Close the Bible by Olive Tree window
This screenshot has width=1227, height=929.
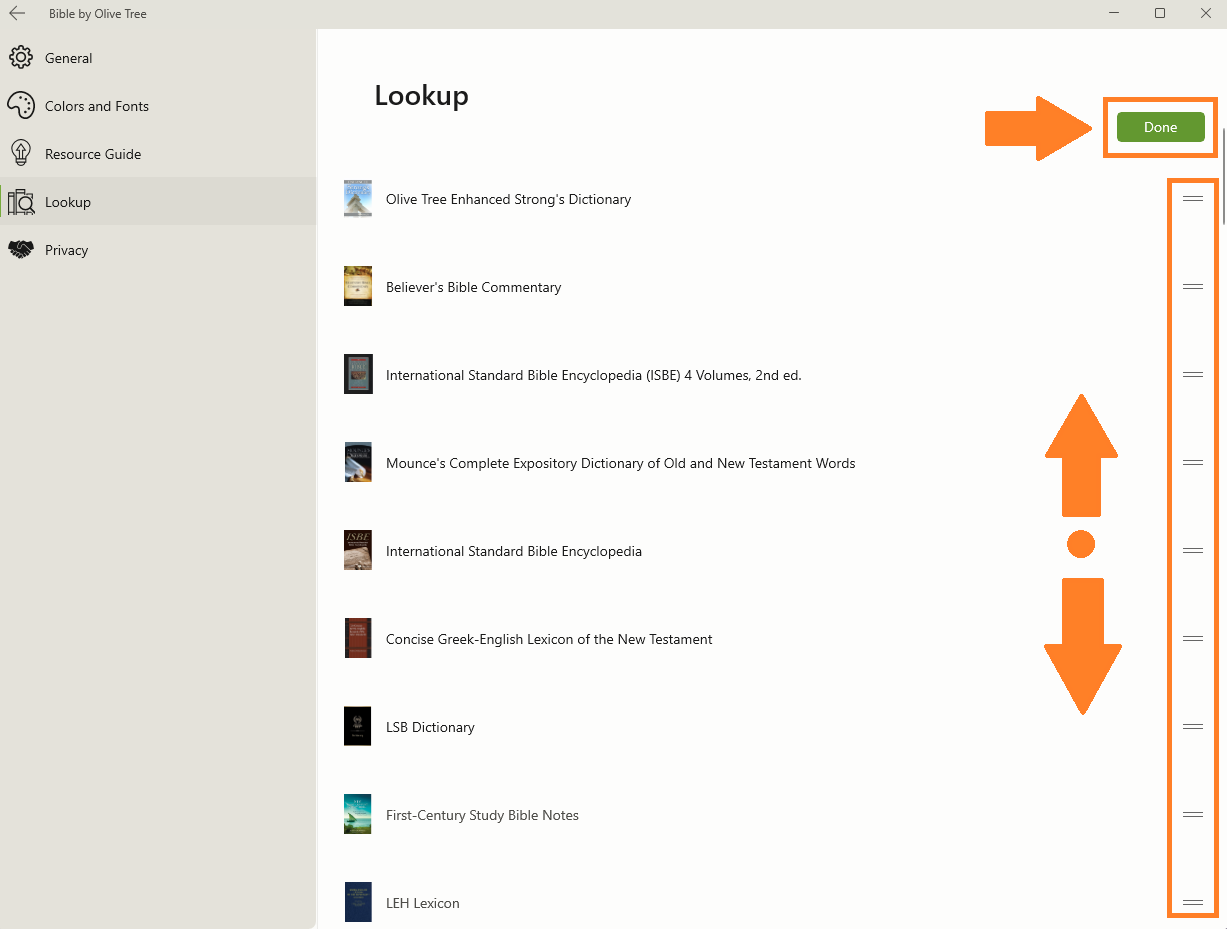tap(1205, 13)
